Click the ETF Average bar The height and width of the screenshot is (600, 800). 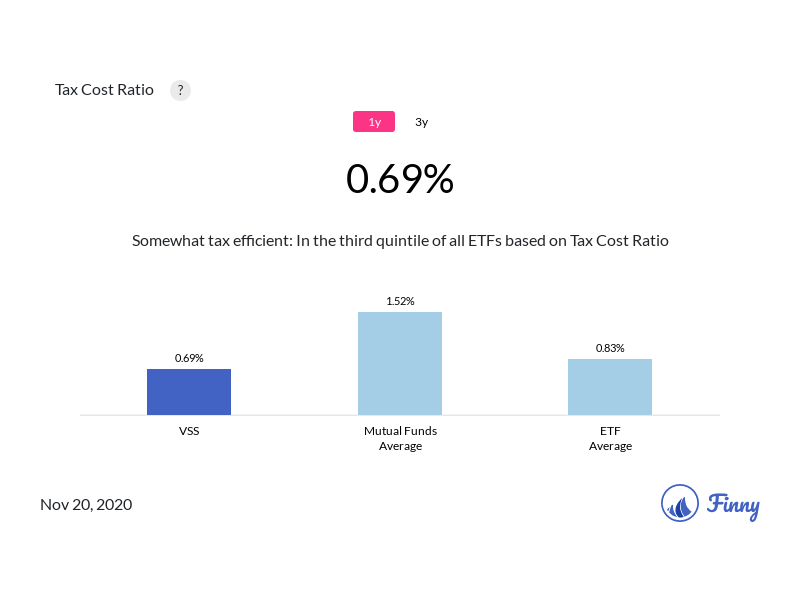tap(610, 387)
